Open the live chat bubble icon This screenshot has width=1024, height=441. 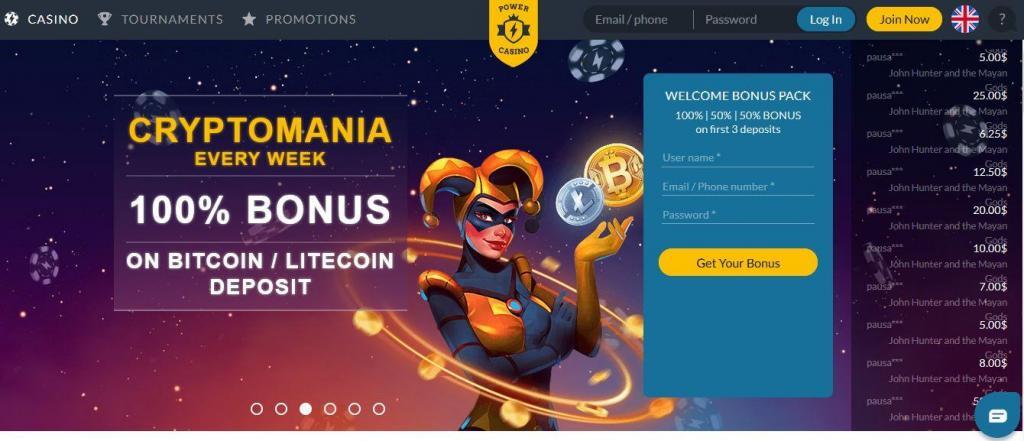click(x=998, y=416)
